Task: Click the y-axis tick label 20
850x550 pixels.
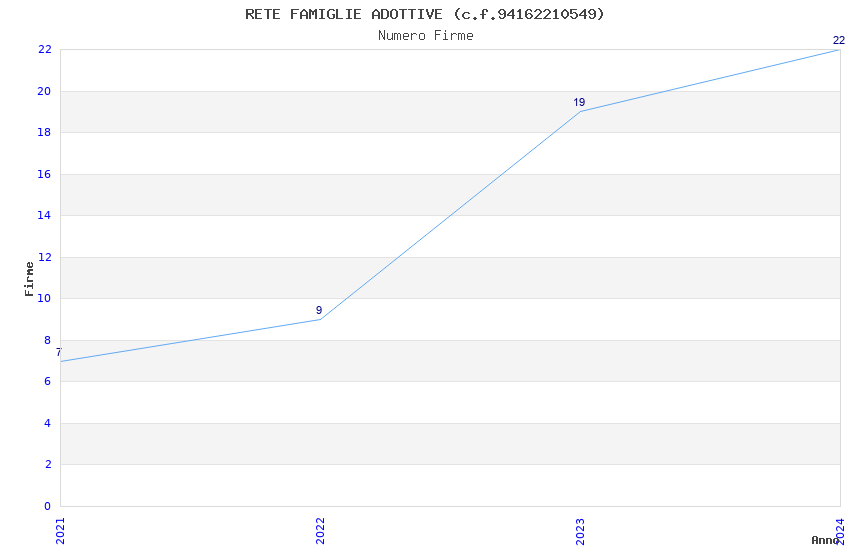Action: point(44,91)
